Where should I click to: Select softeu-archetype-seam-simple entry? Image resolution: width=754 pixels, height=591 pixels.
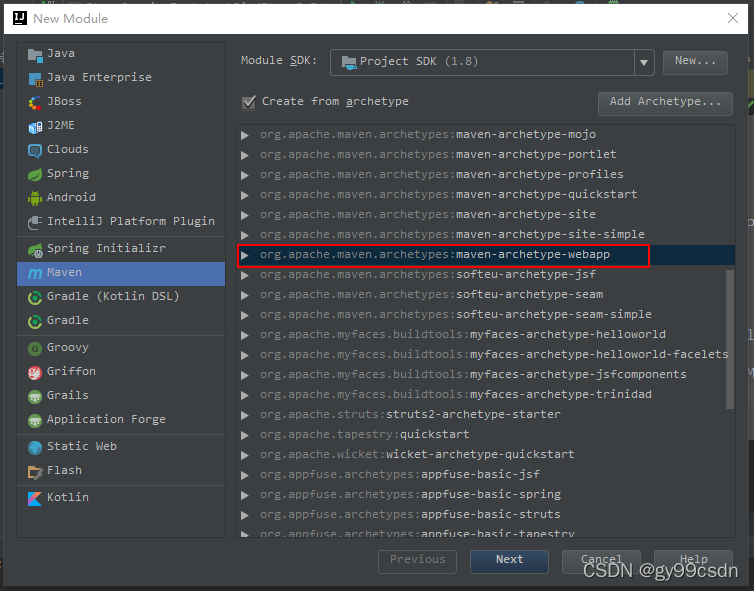[x=486, y=314]
